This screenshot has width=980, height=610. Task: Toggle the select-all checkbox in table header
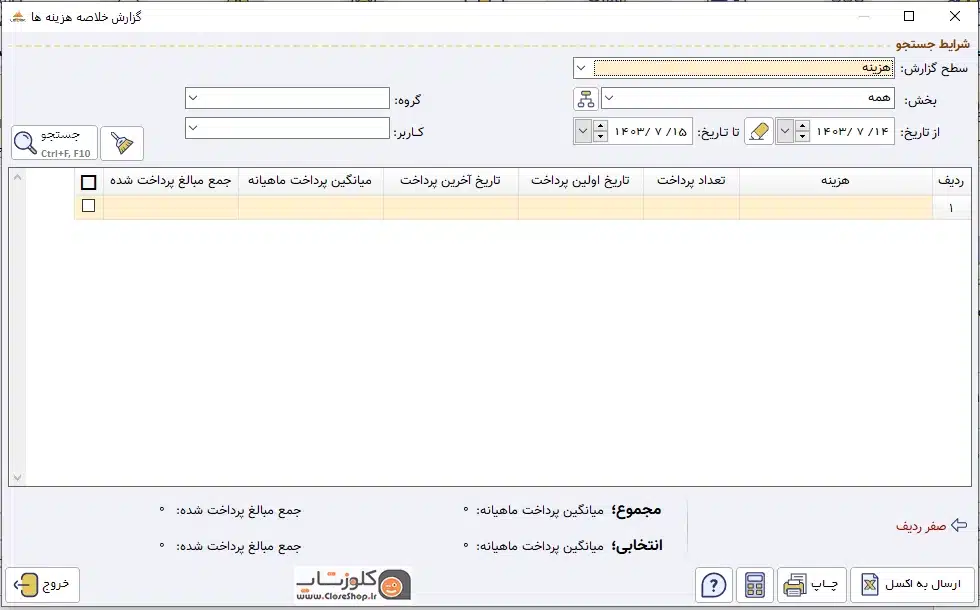89,182
